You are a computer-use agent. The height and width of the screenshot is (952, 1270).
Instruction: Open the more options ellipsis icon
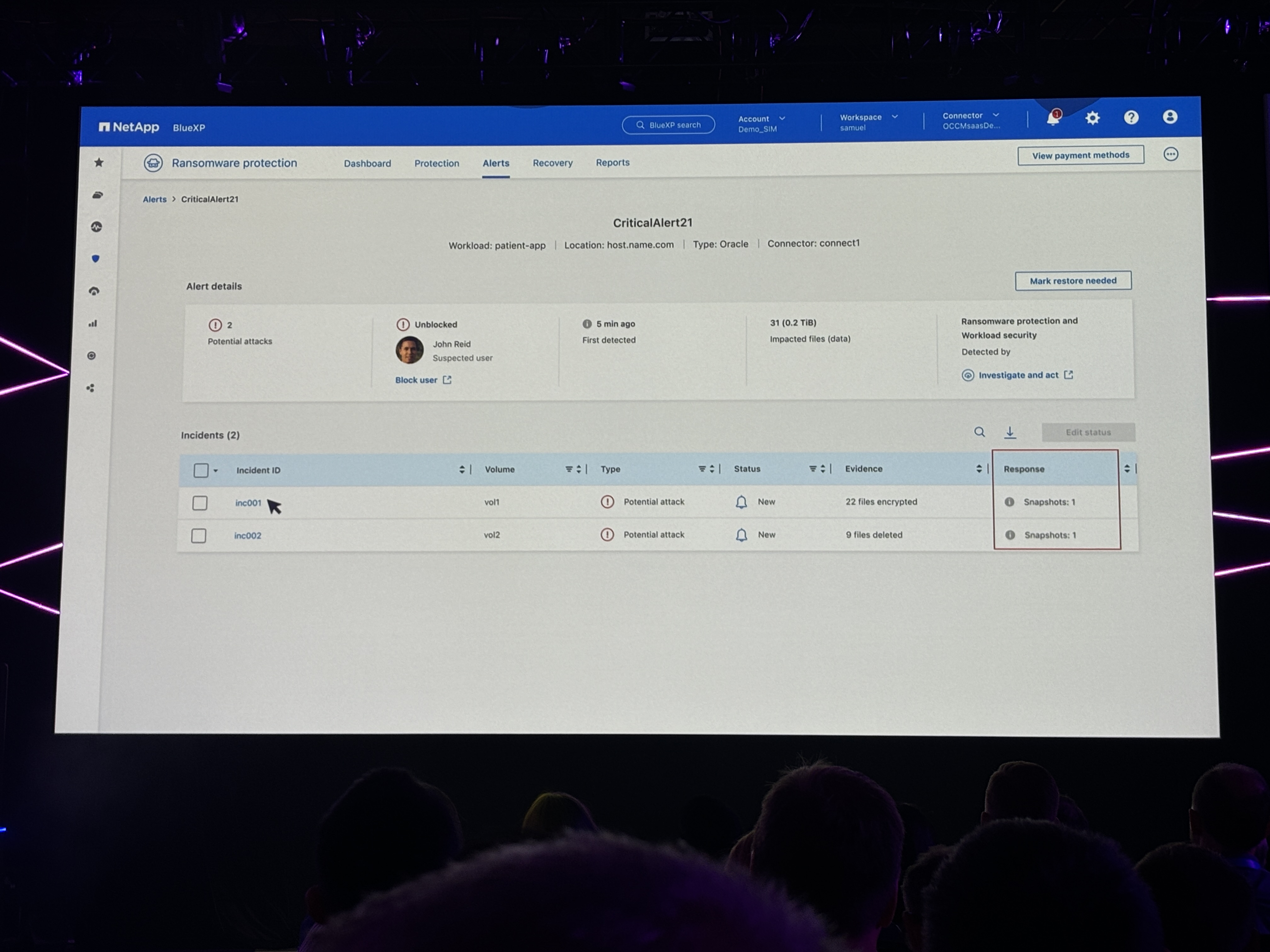point(1171,154)
